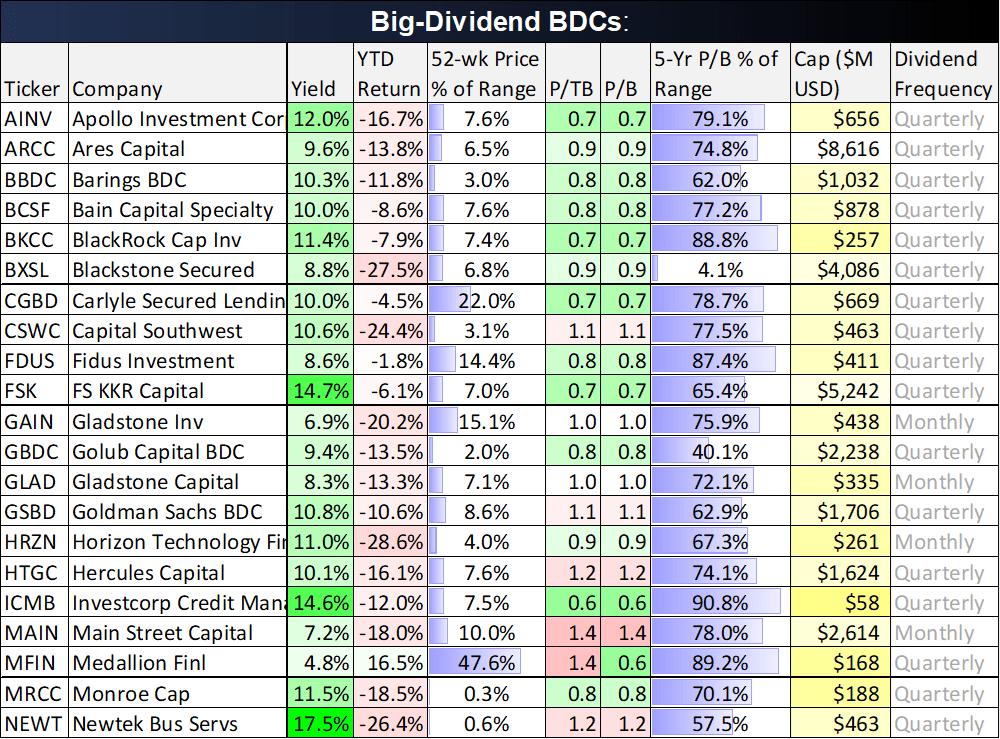Select the 57.5% P/B range cell
The height and width of the screenshot is (739, 1000).
click(x=720, y=724)
